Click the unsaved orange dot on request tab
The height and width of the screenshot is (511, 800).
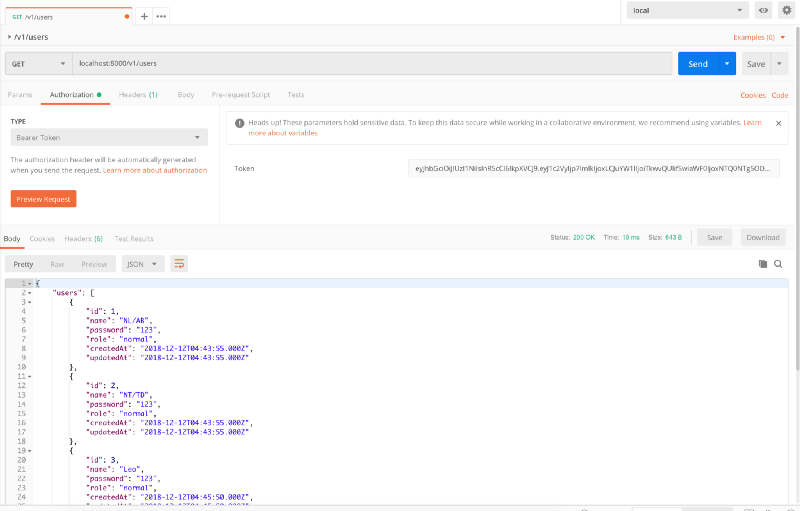[127, 17]
